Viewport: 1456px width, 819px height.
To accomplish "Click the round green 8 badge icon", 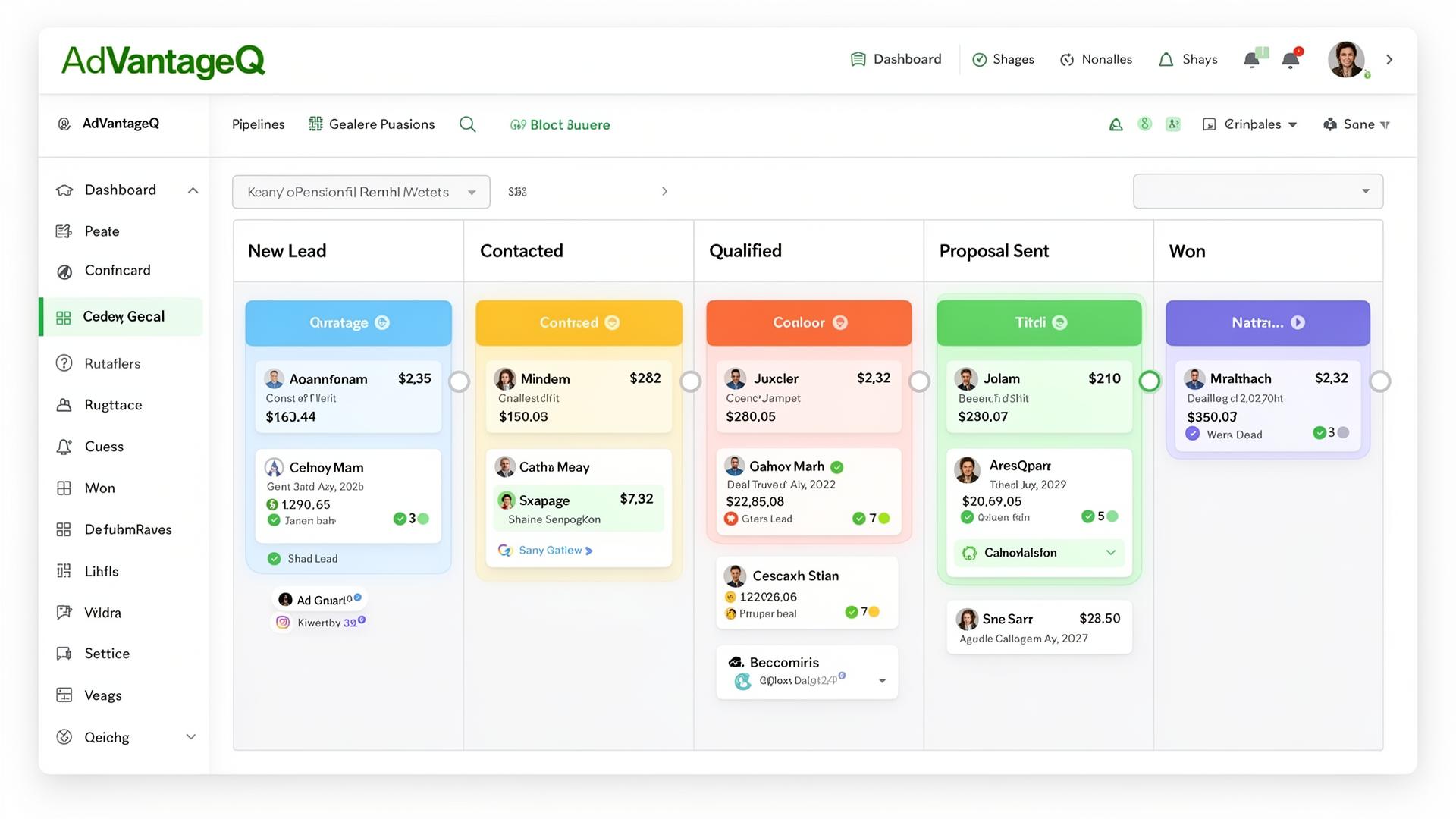I will pyautogui.click(x=1145, y=124).
